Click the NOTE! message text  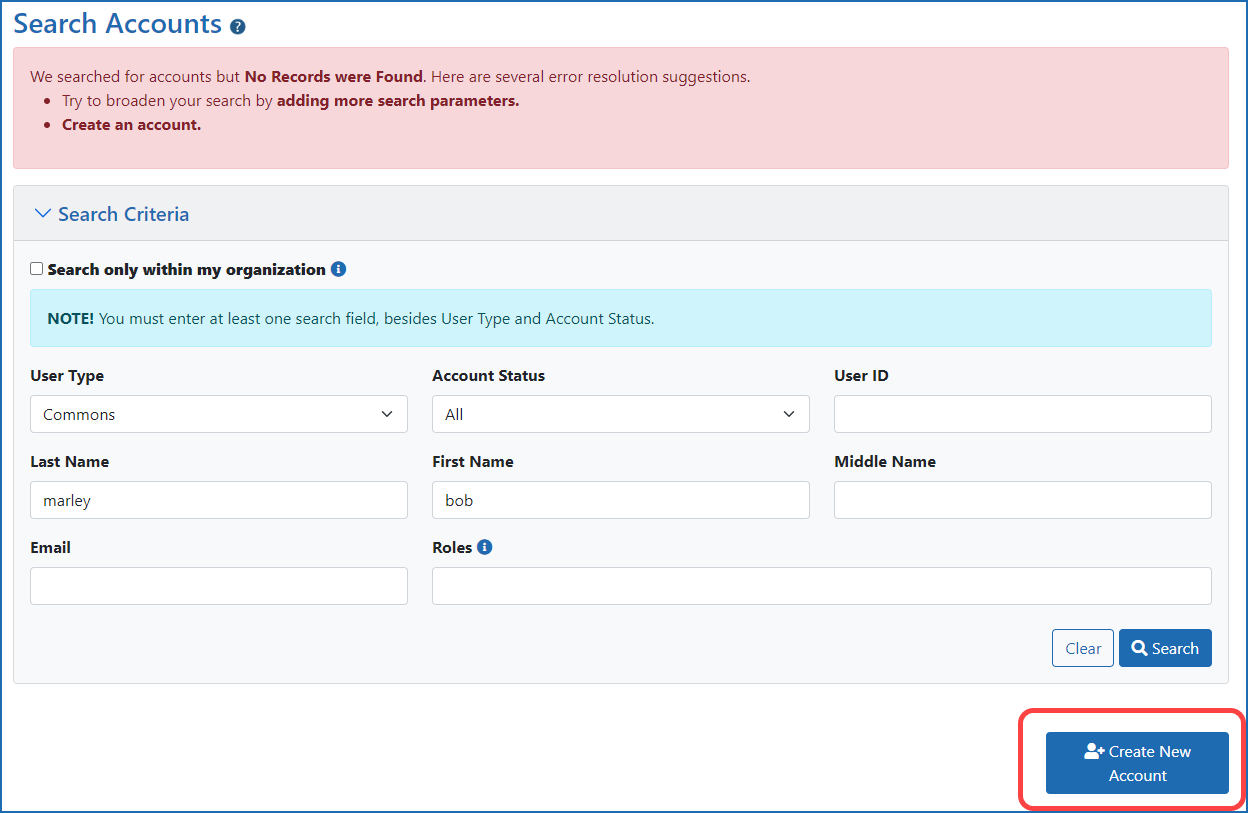(351, 319)
